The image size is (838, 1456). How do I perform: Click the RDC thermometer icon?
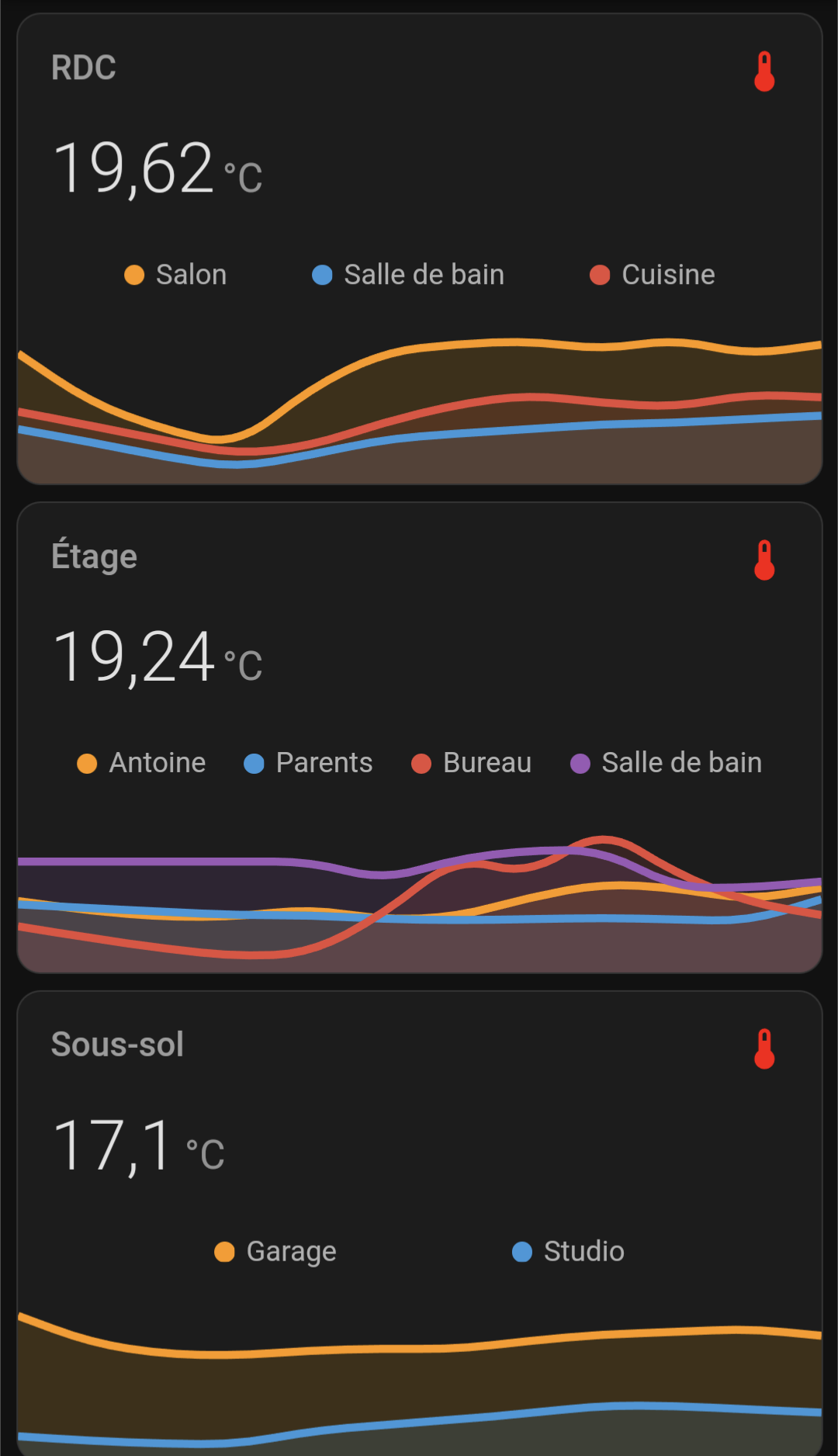coord(764,71)
